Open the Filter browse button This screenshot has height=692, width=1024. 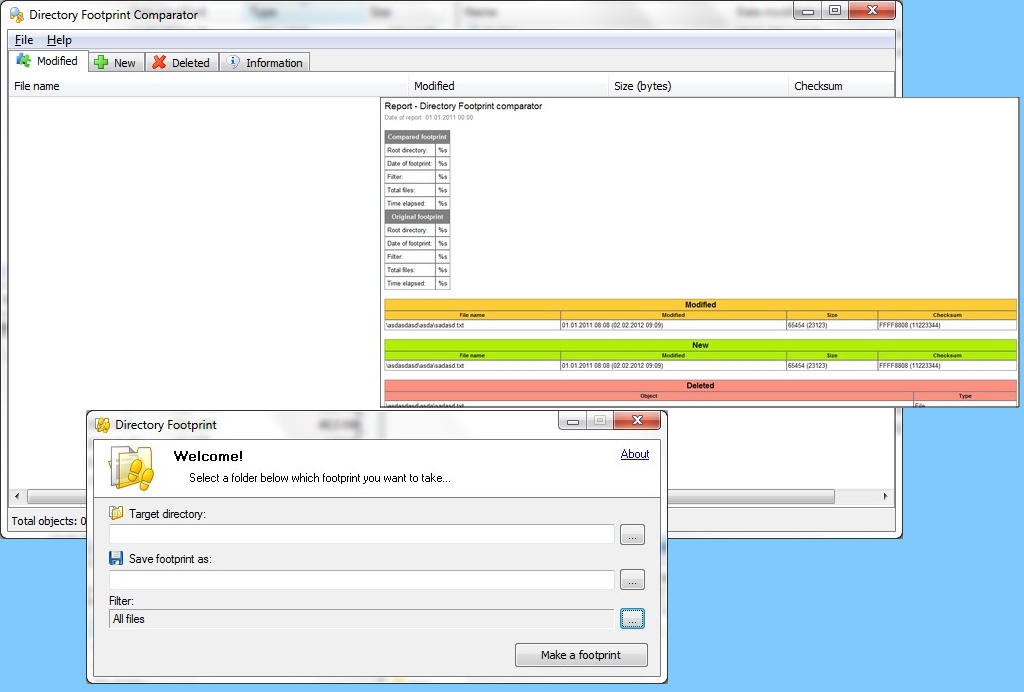click(632, 619)
